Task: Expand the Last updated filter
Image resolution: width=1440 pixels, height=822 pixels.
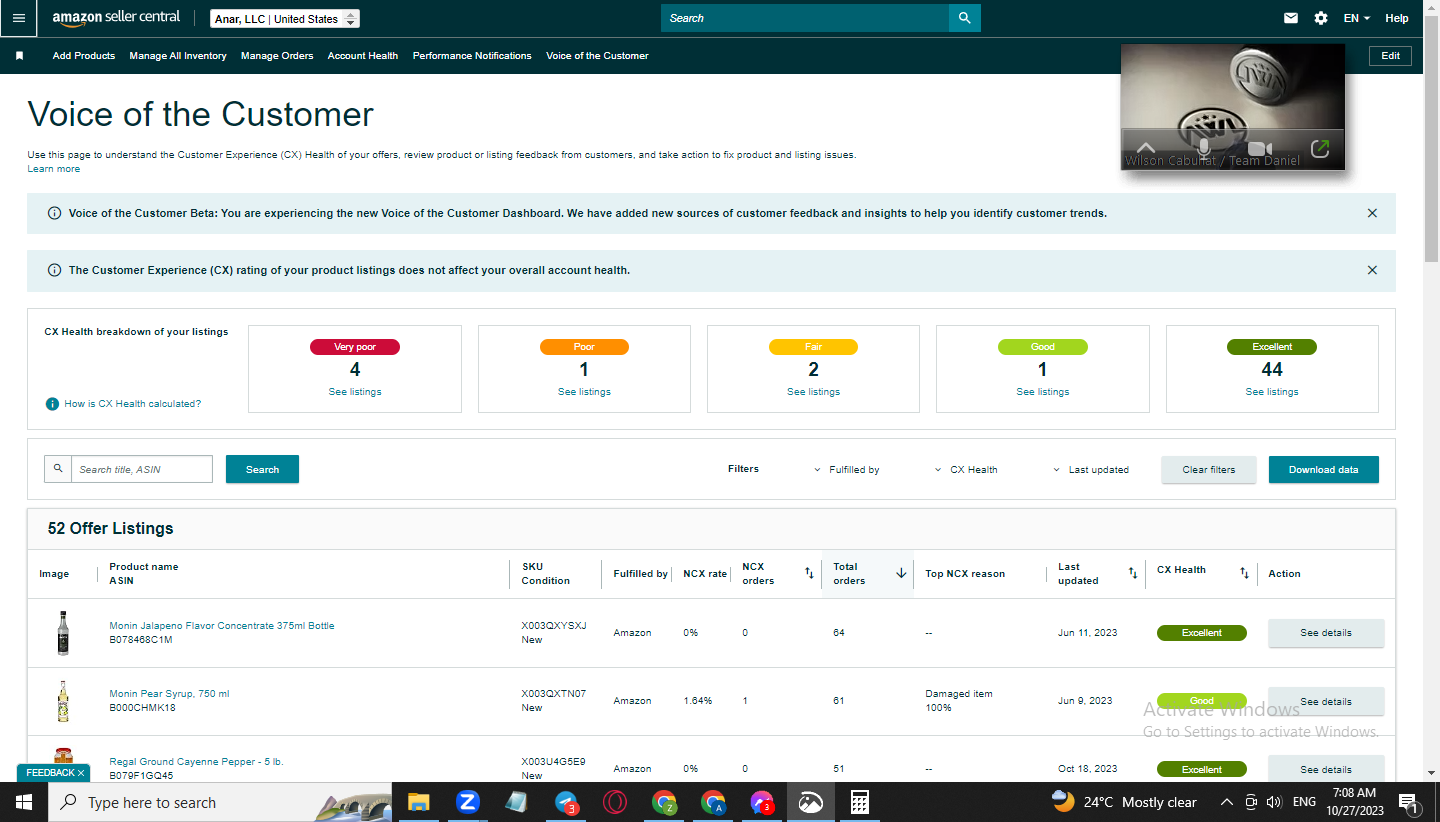Action: click(x=1091, y=469)
